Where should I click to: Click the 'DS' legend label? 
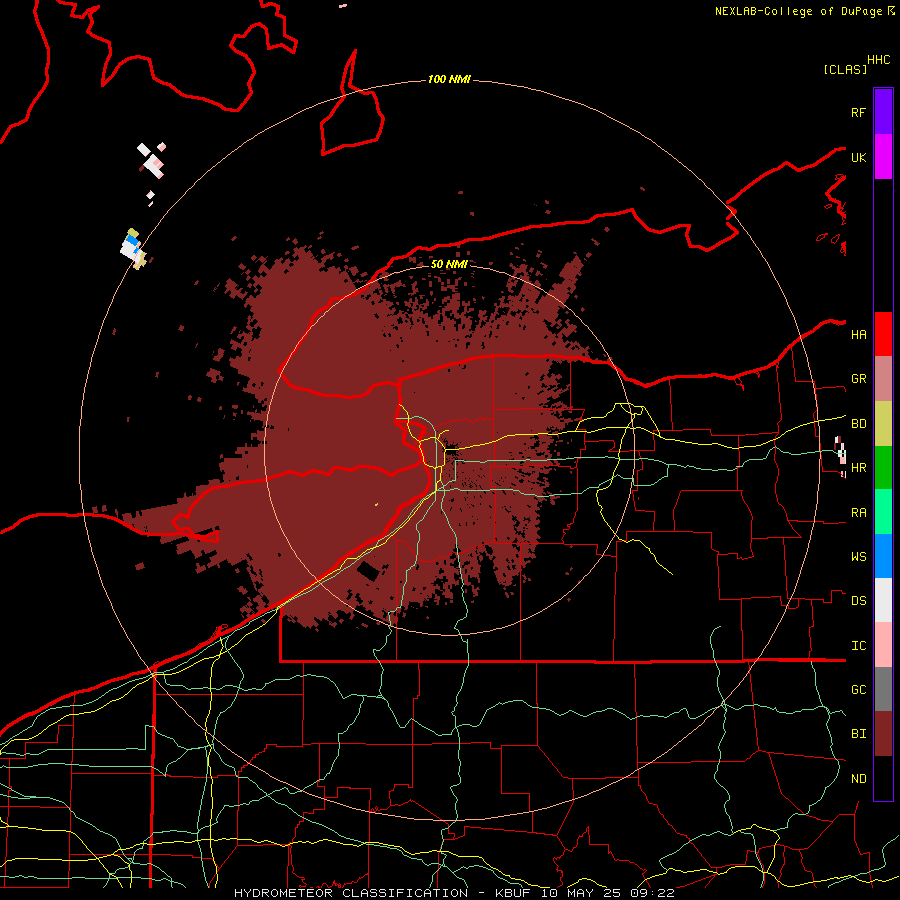coord(858,601)
